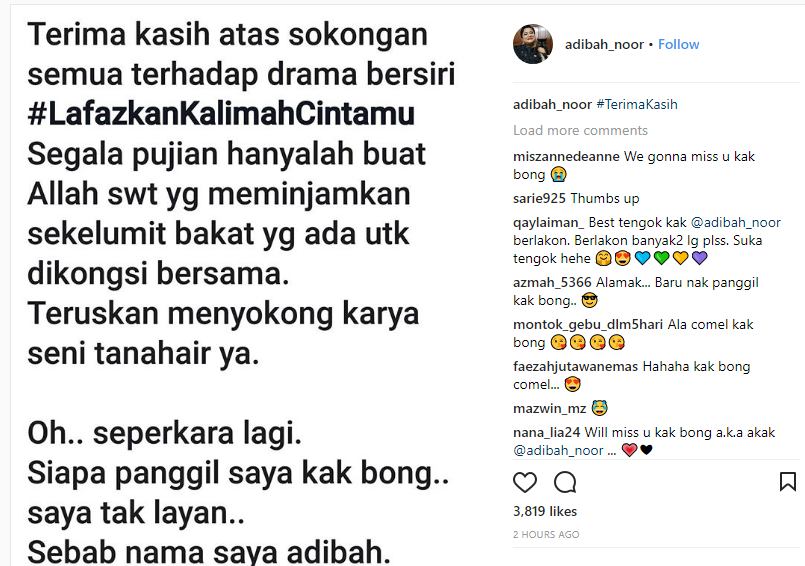Open the #TerimaKasih hashtag

tap(637, 105)
